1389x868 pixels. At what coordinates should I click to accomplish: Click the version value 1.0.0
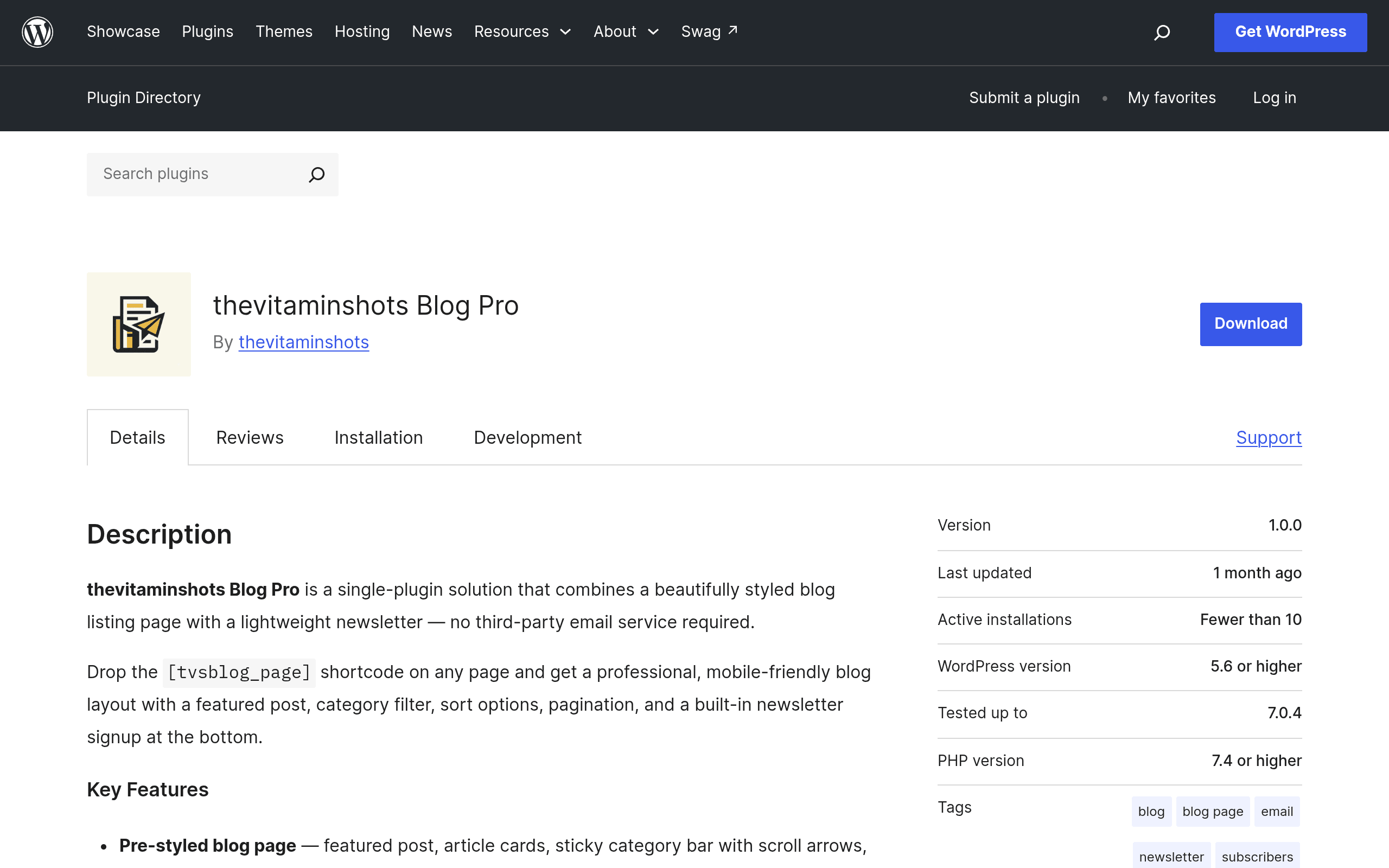(x=1285, y=525)
